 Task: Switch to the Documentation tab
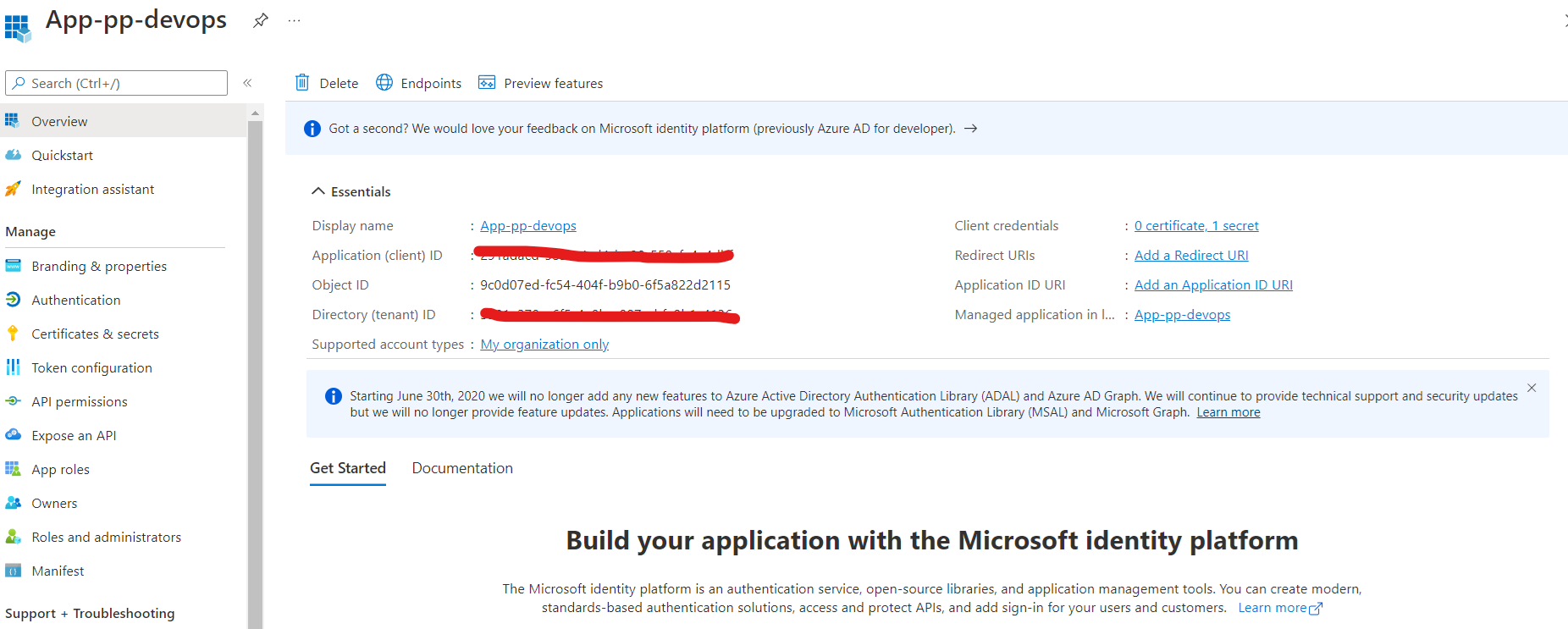(x=462, y=468)
